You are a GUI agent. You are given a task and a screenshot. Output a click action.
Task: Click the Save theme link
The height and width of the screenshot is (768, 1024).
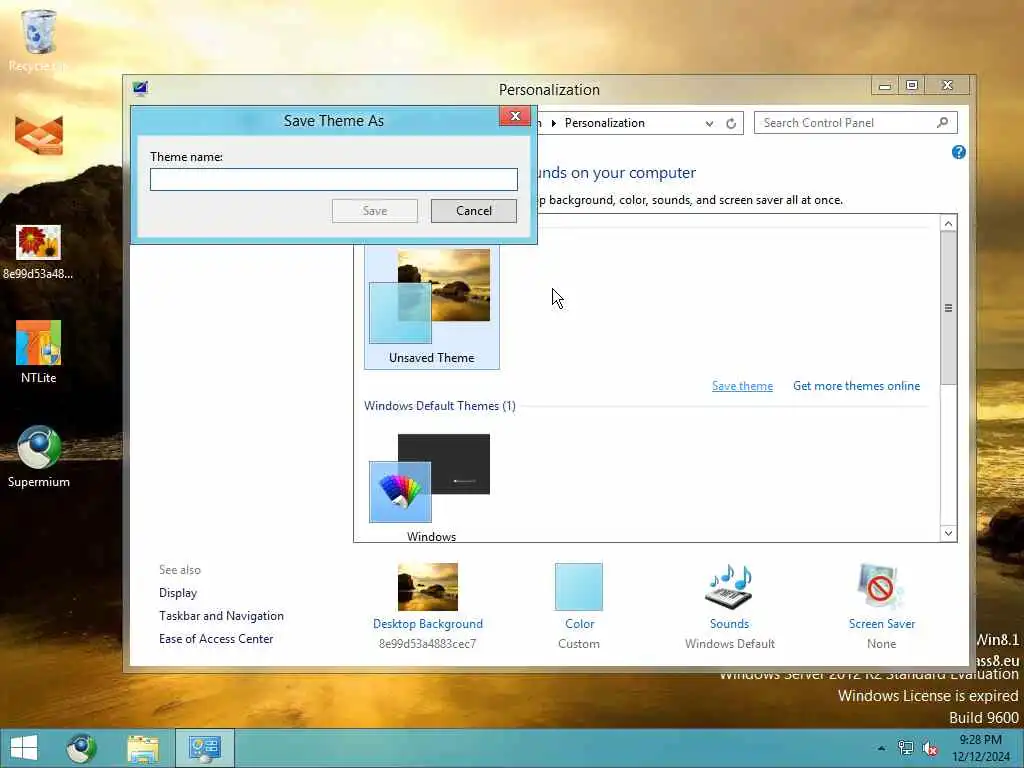point(742,386)
